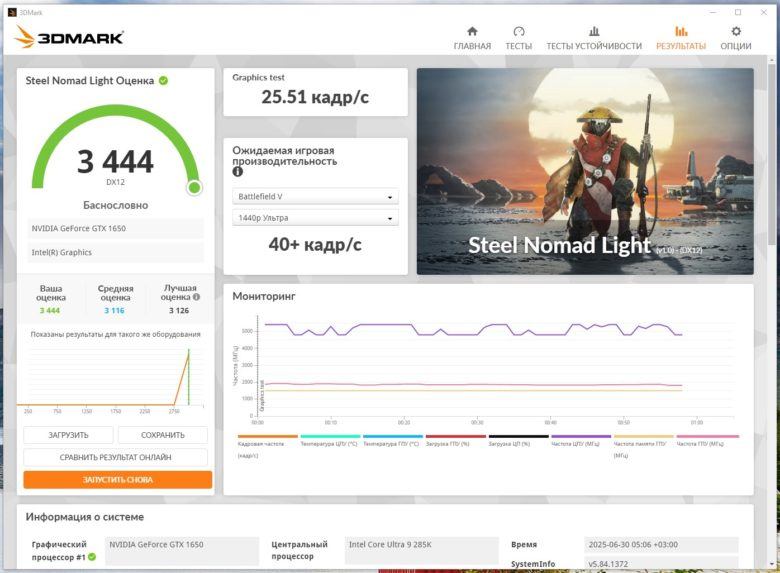Image resolution: width=780 pixels, height=573 pixels.
Task: Click the best score 3 126
Action: click(x=179, y=310)
